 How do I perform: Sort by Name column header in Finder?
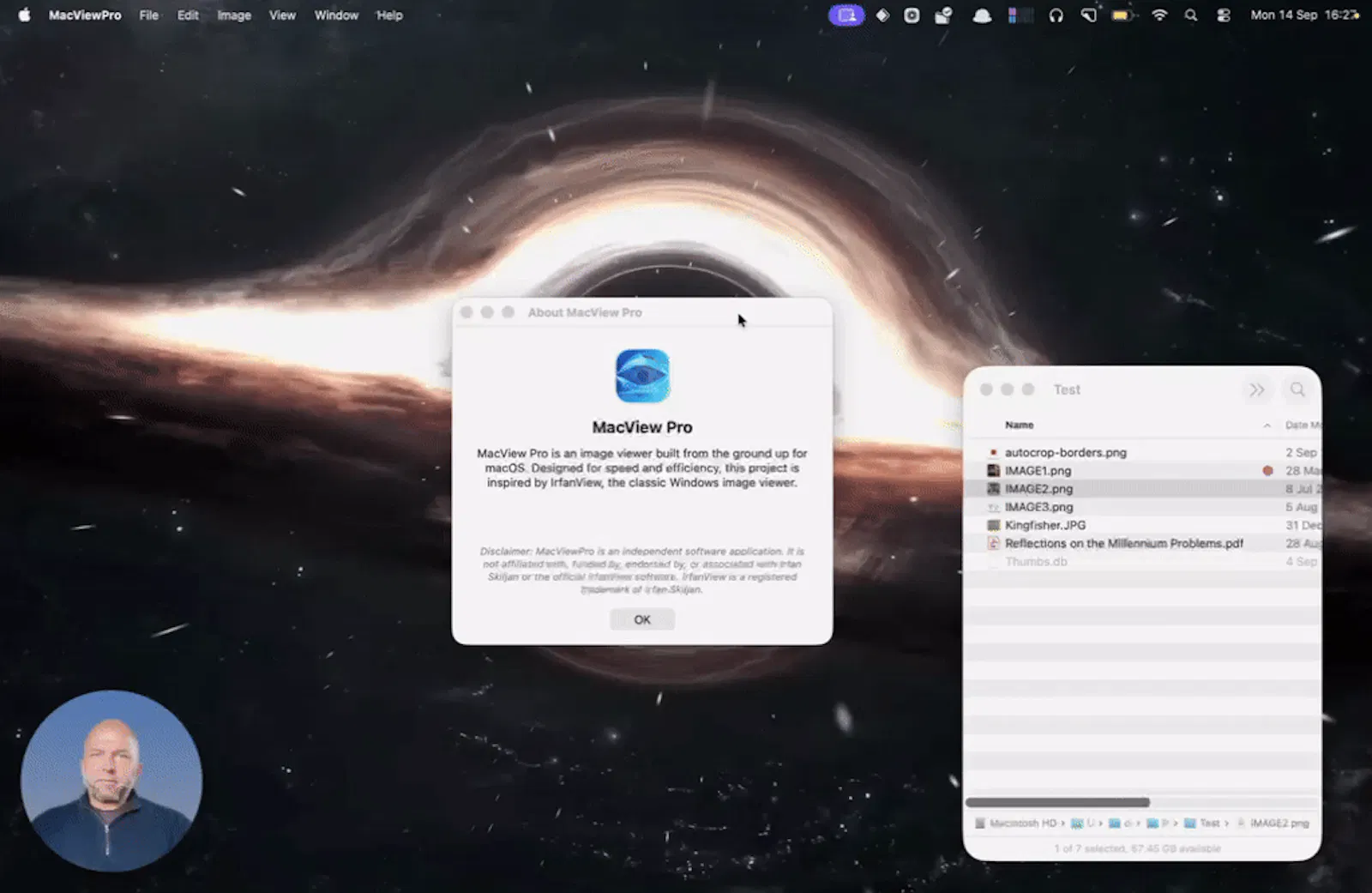pos(1019,425)
